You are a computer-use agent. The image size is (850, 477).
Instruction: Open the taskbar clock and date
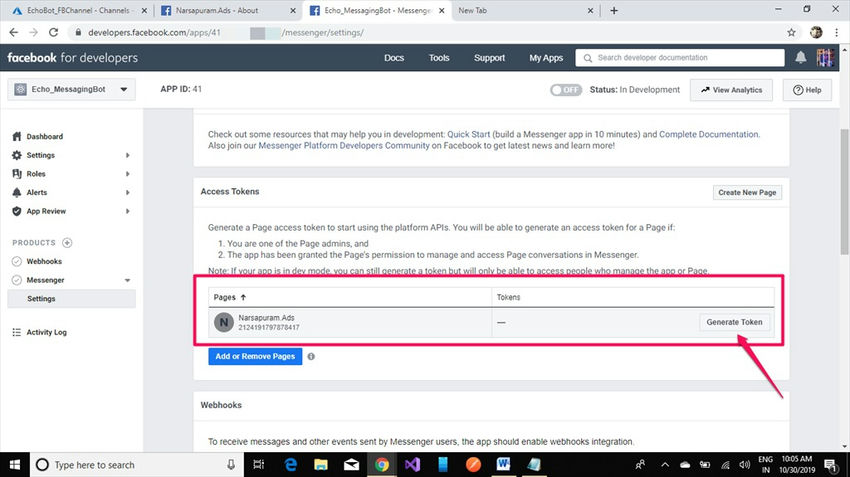point(797,465)
